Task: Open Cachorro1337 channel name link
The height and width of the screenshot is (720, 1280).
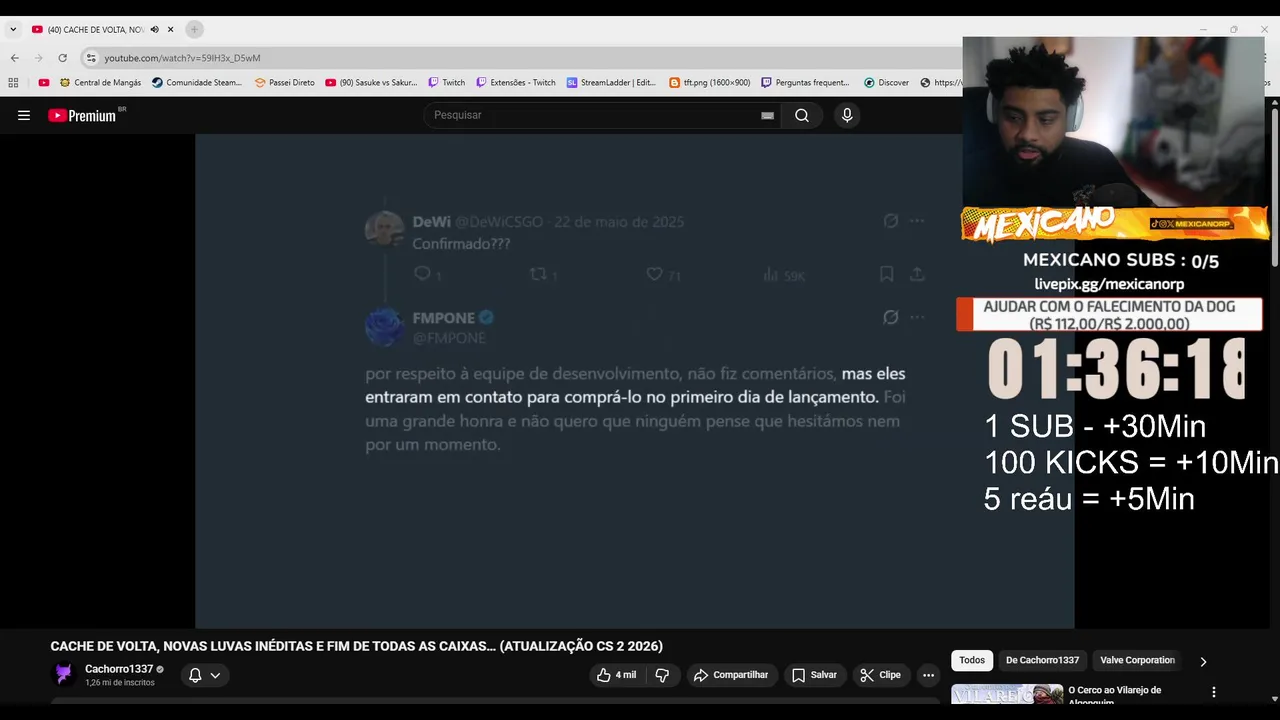Action: 119,669
